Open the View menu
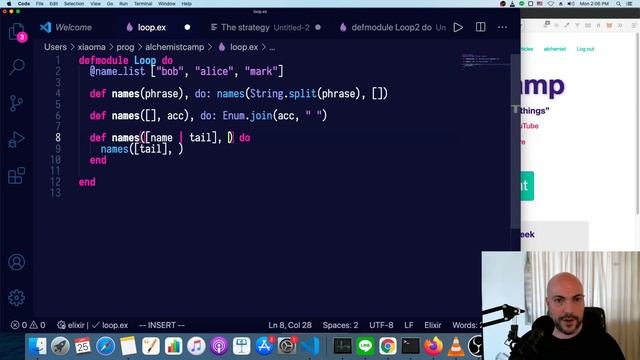 coord(96,4)
